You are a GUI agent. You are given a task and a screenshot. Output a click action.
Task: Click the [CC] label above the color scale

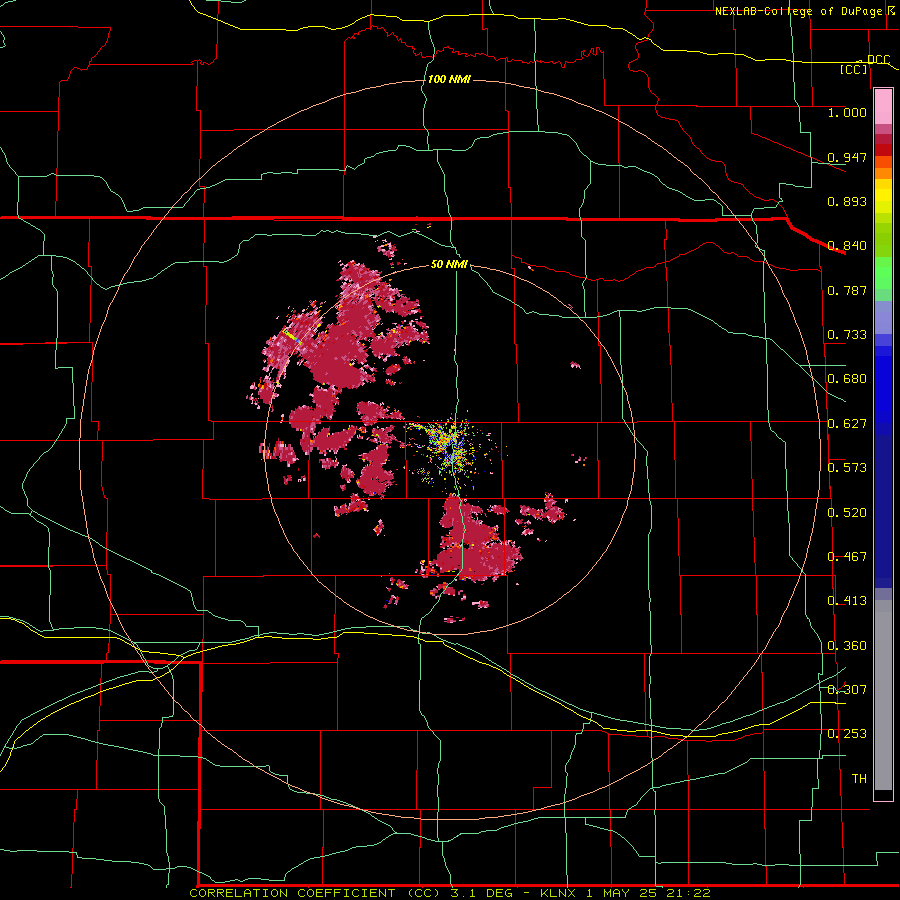[854, 69]
